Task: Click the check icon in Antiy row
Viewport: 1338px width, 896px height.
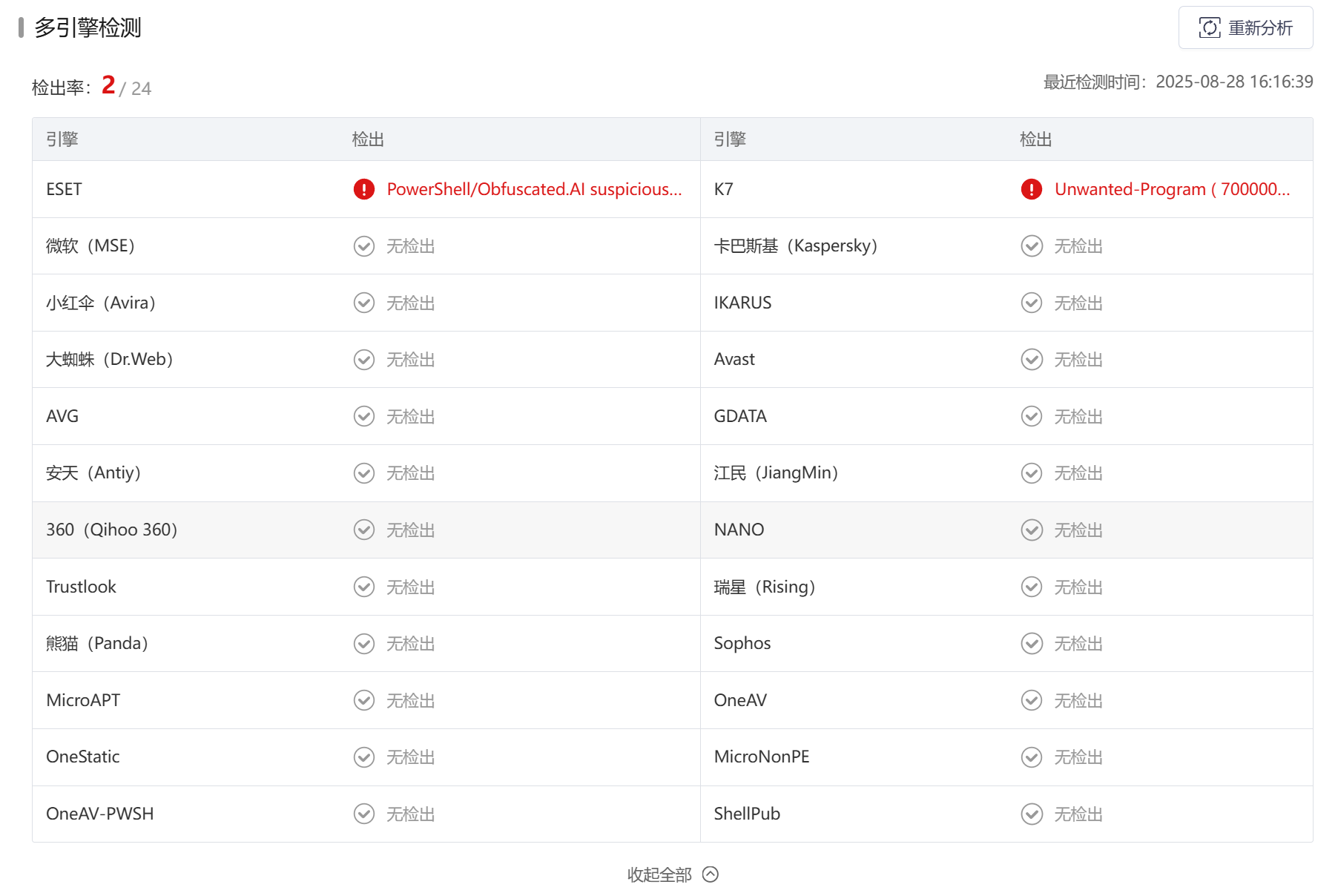Action: point(364,473)
